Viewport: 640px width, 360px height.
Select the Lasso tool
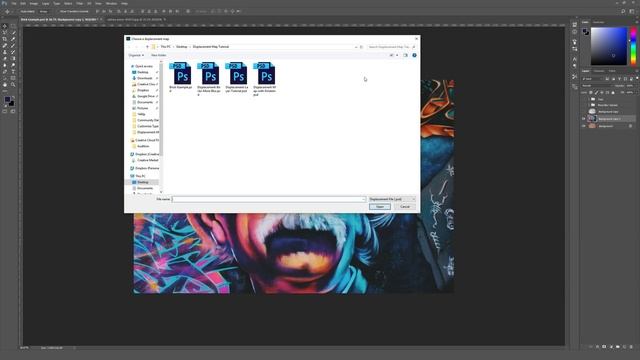coord(5,32)
